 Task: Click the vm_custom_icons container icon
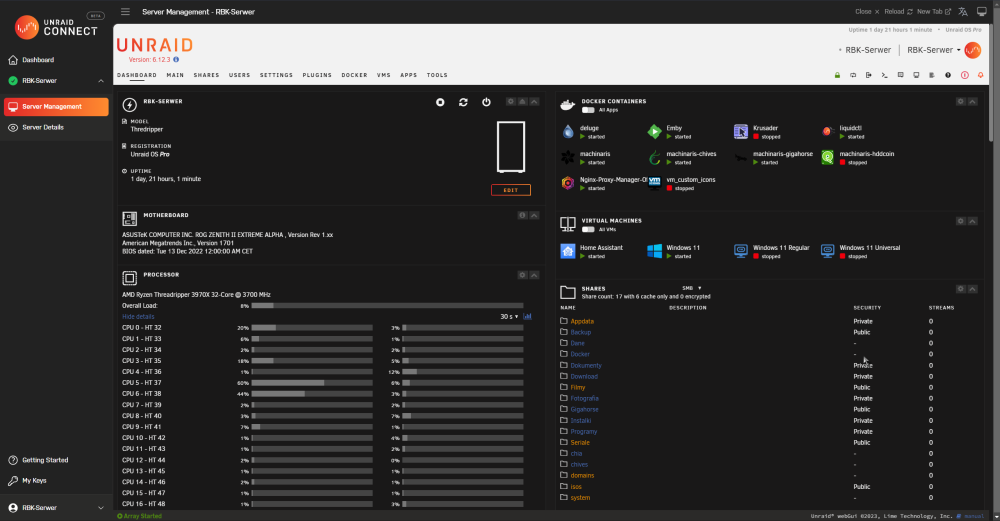click(654, 183)
